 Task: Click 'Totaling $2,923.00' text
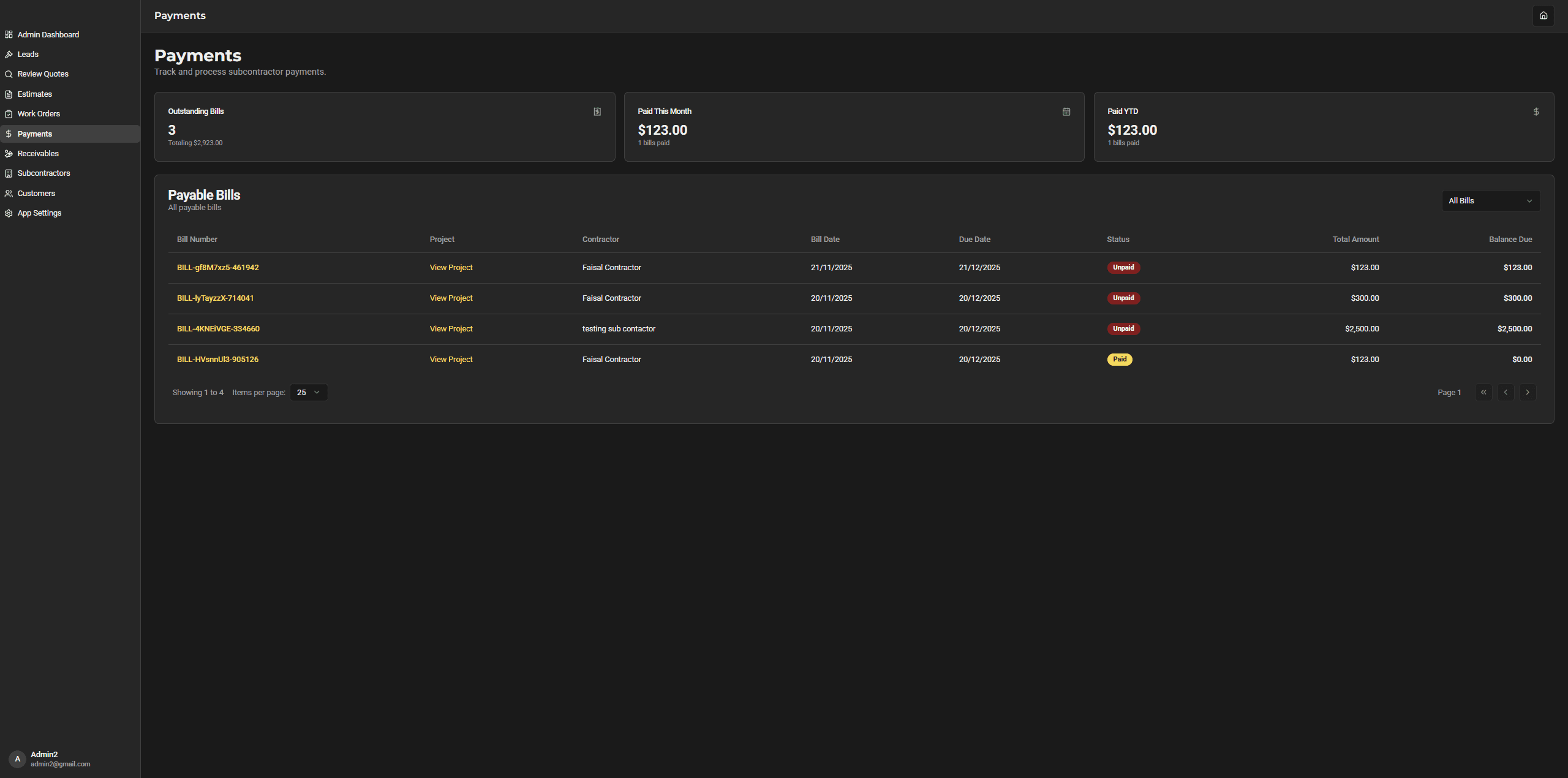point(195,143)
